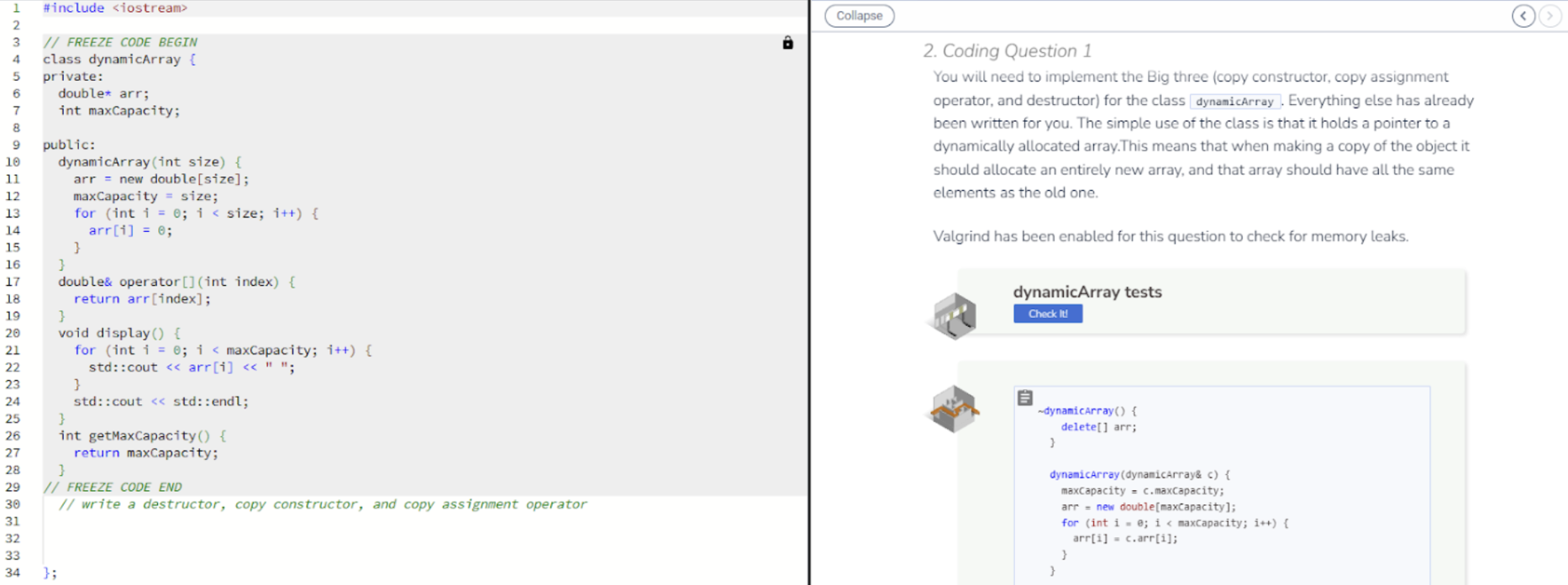Viewport: 1568px width, 585px height.
Task: Click 'maxCapacity = c.maxCapacity;' in the solution
Action: 1142,491
